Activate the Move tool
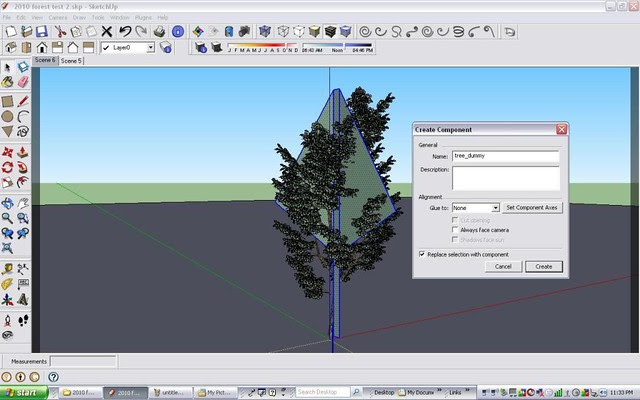The height and width of the screenshot is (400, 640). tap(7, 152)
